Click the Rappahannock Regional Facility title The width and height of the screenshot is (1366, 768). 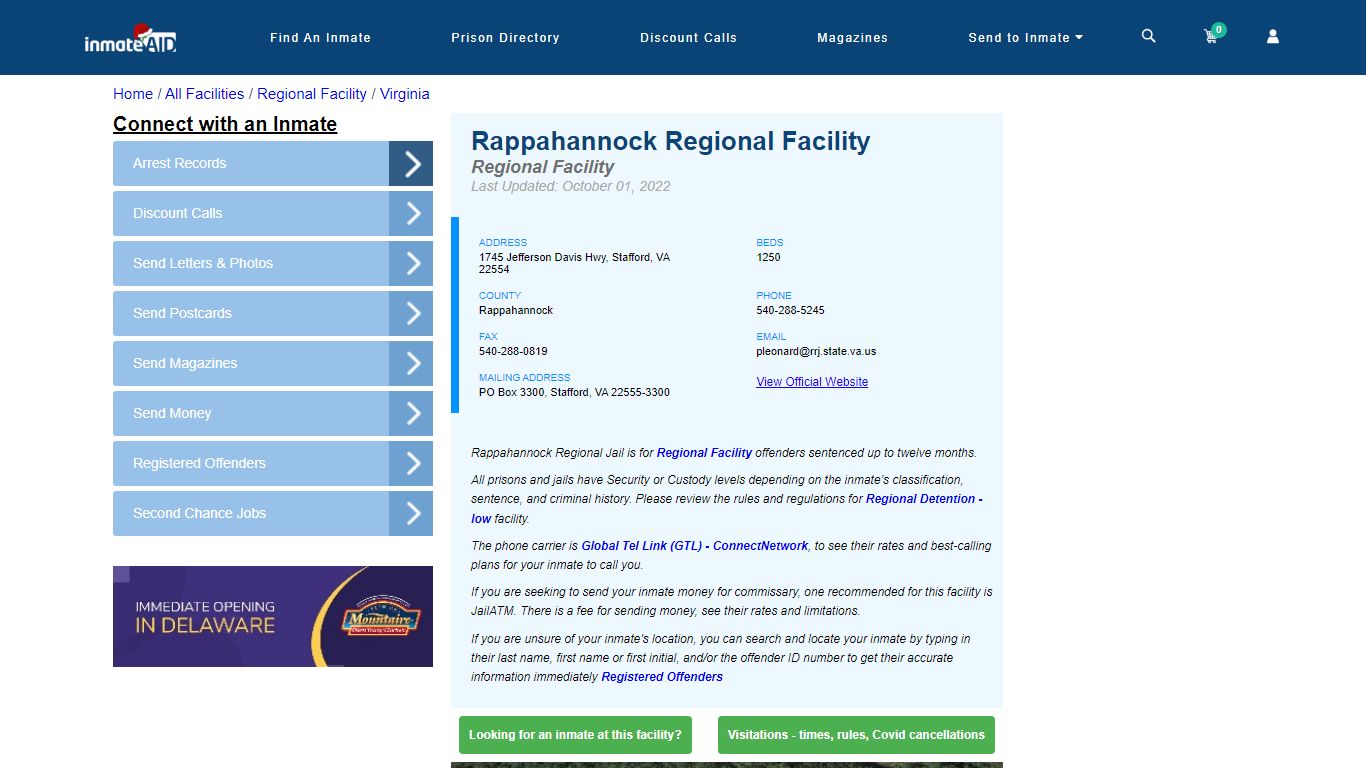coord(671,141)
